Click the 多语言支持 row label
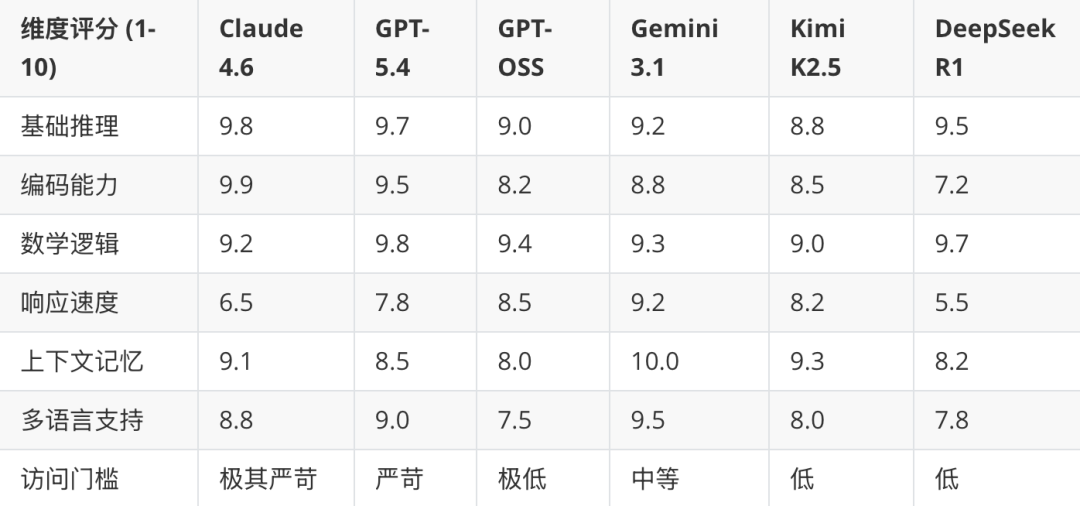 (82, 420)
